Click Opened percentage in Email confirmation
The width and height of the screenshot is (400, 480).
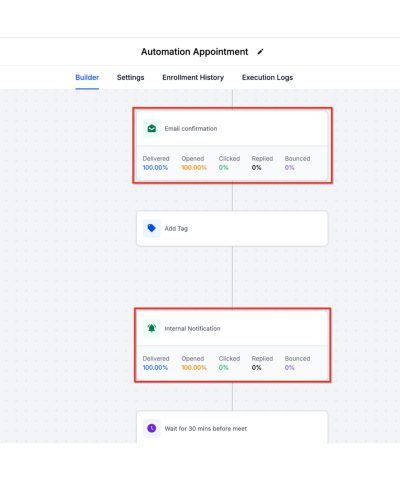click(x=194, y=167)
